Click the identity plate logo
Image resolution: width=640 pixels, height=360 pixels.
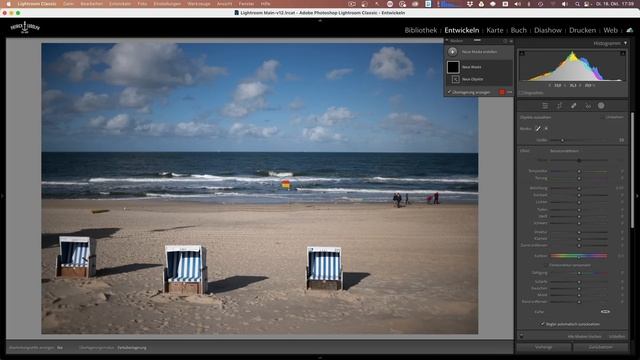(x=25, y=27)
